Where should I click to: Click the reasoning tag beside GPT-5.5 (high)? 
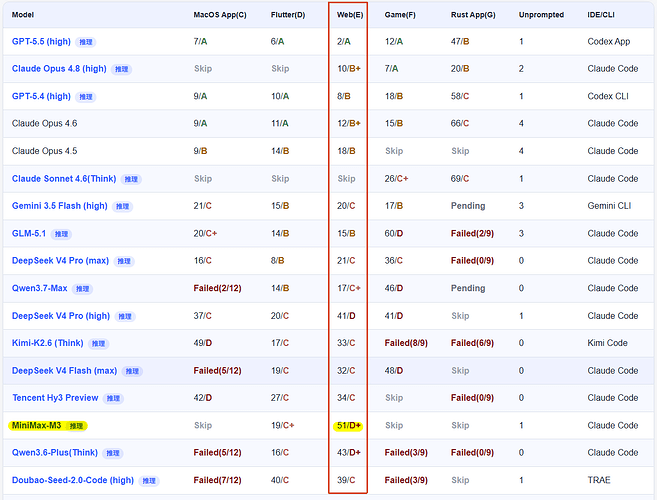point(86,42)
